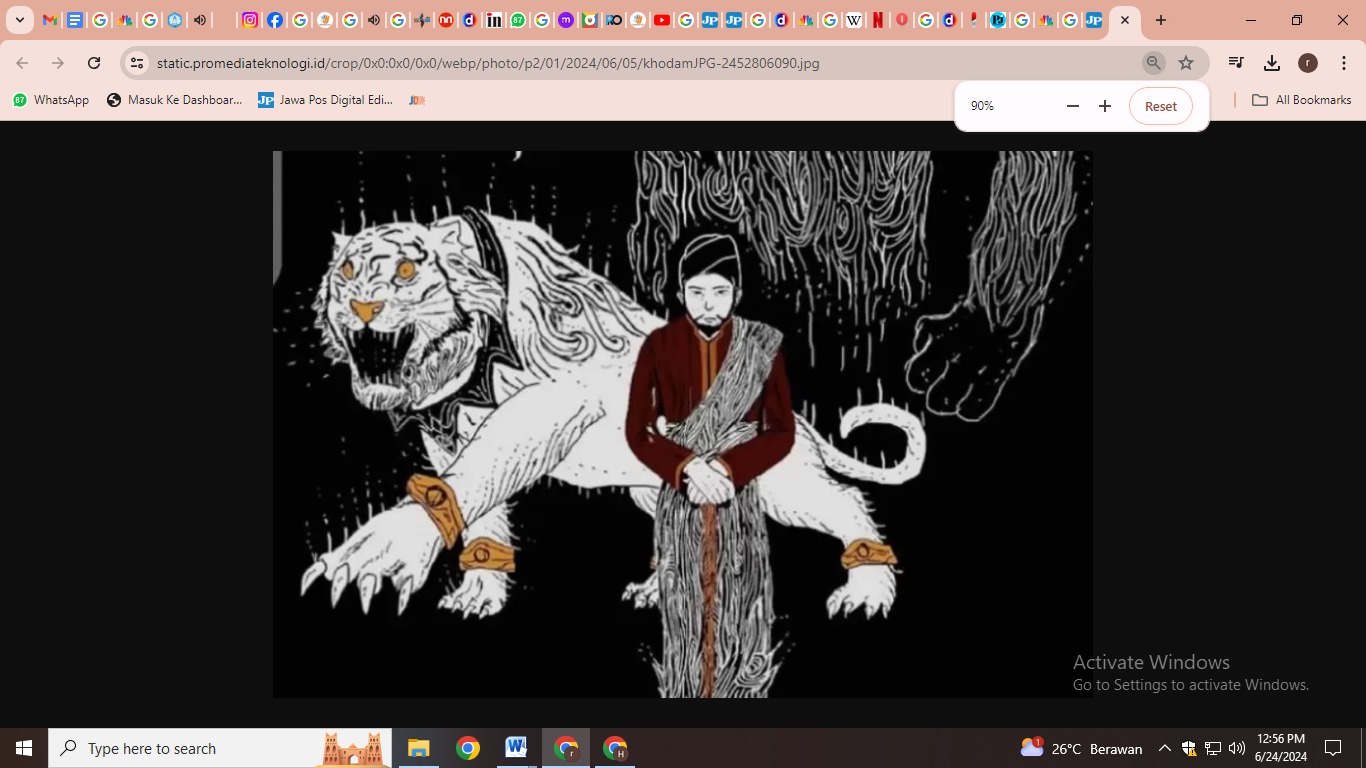Decrease zoom with the minus button

[x=1073, y=106]
